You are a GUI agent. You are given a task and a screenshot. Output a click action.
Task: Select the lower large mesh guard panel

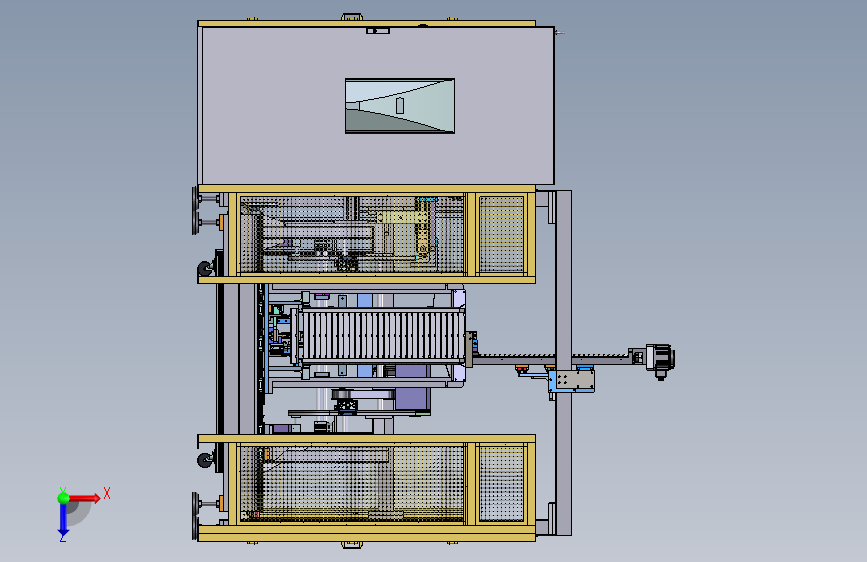(352, 483)
